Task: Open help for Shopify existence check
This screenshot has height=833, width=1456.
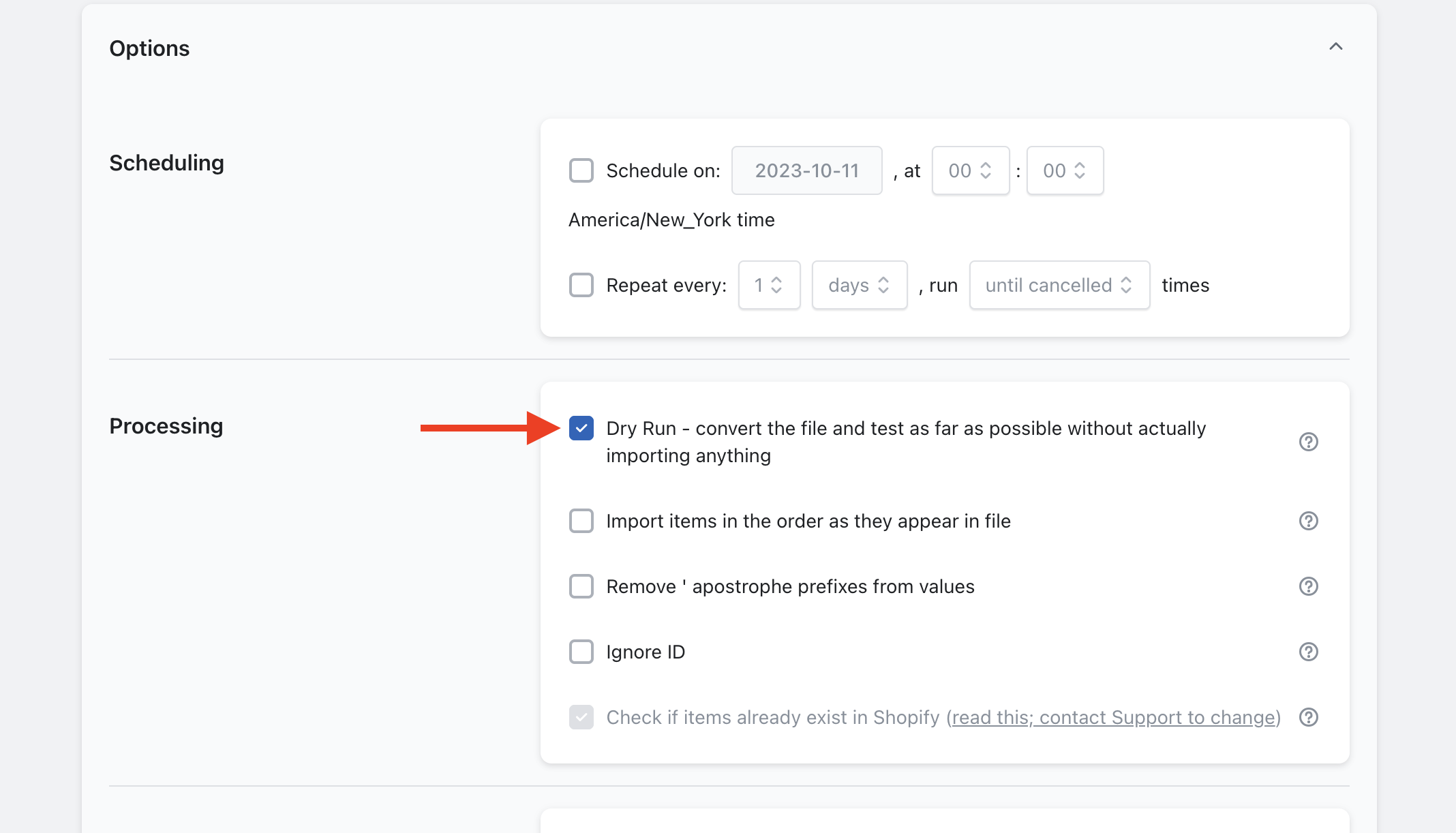Action: click(1308, 717)
